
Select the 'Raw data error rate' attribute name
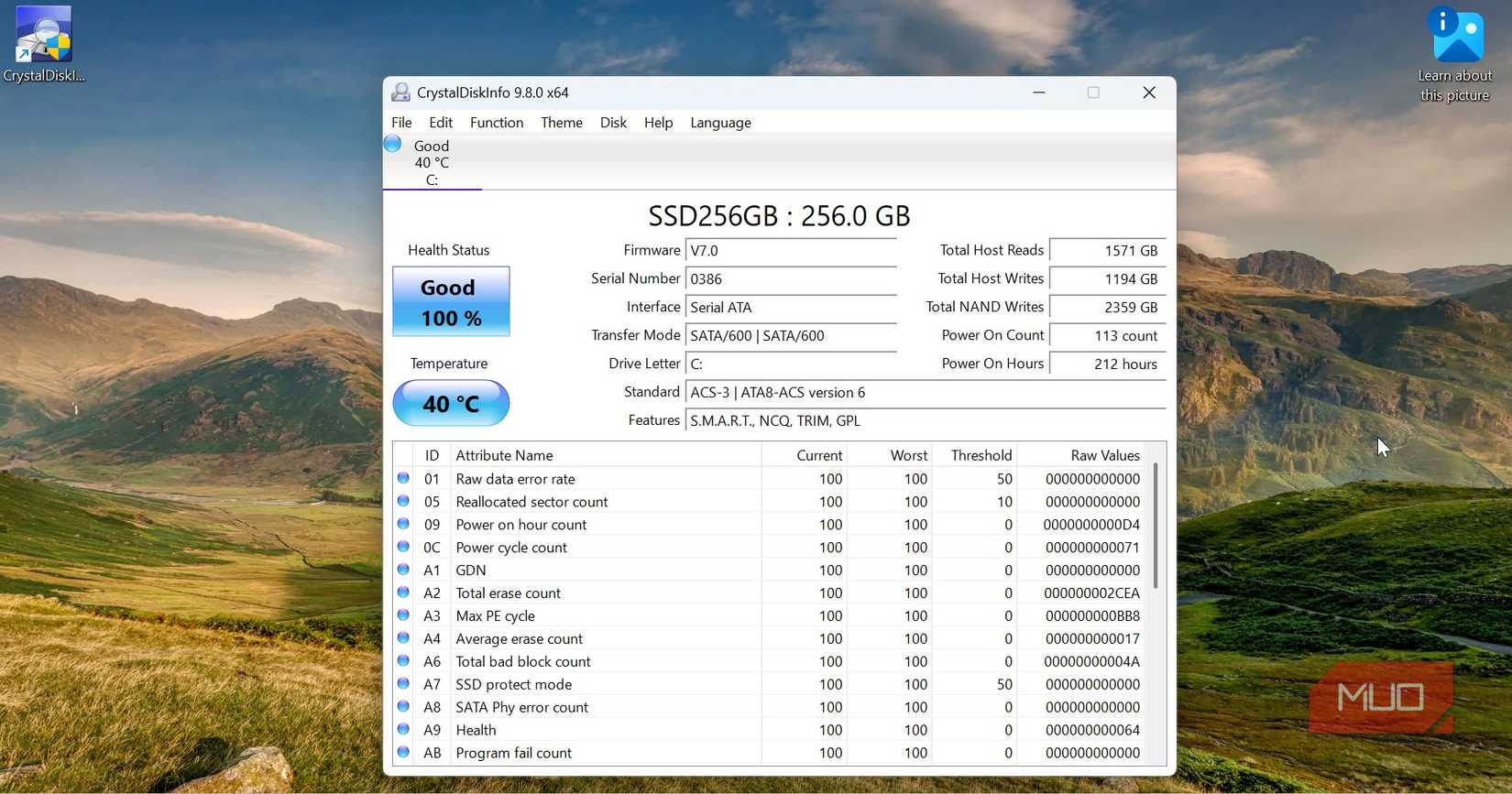(515, 479)
